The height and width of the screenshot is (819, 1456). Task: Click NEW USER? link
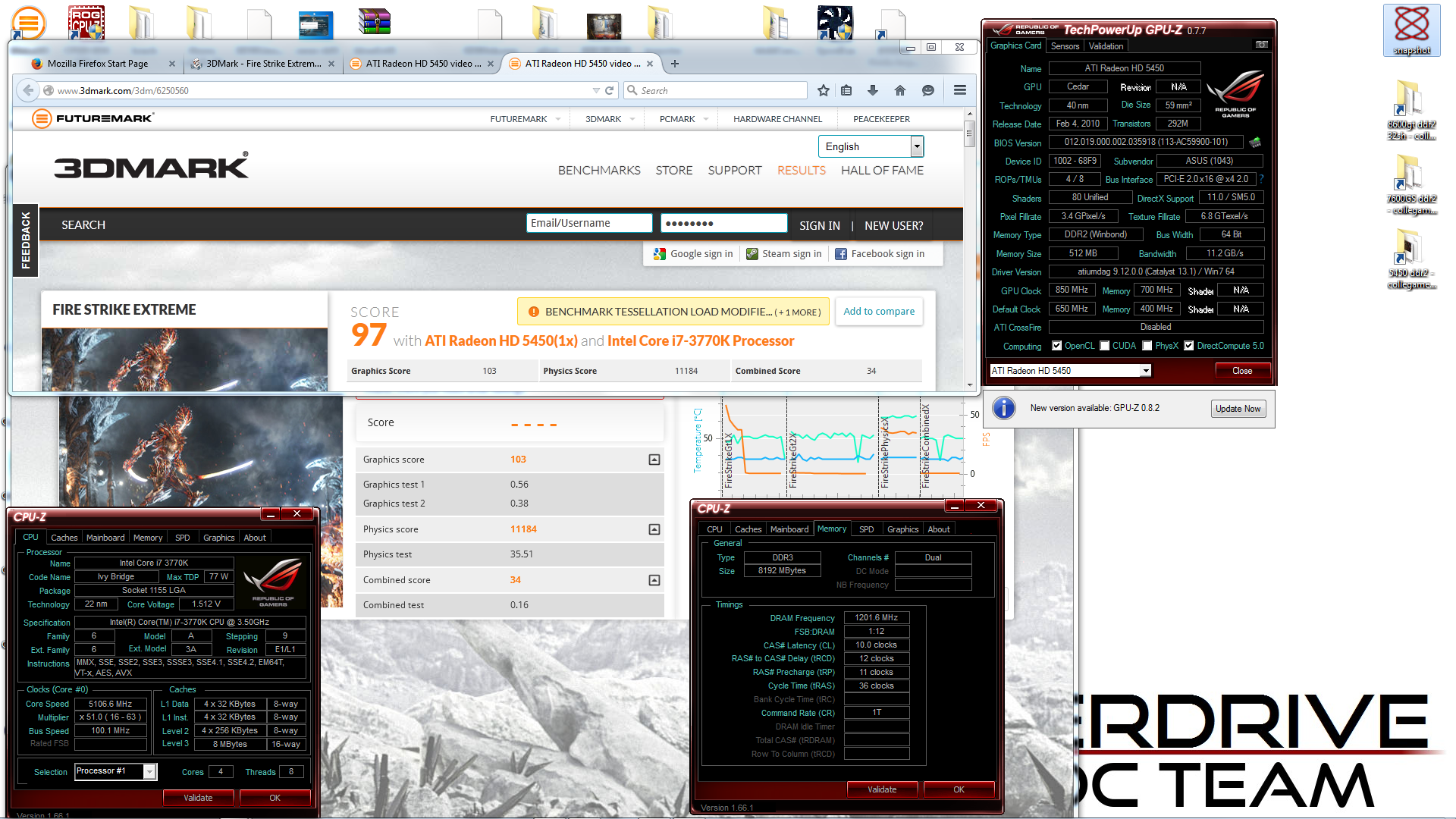(893, 225)
